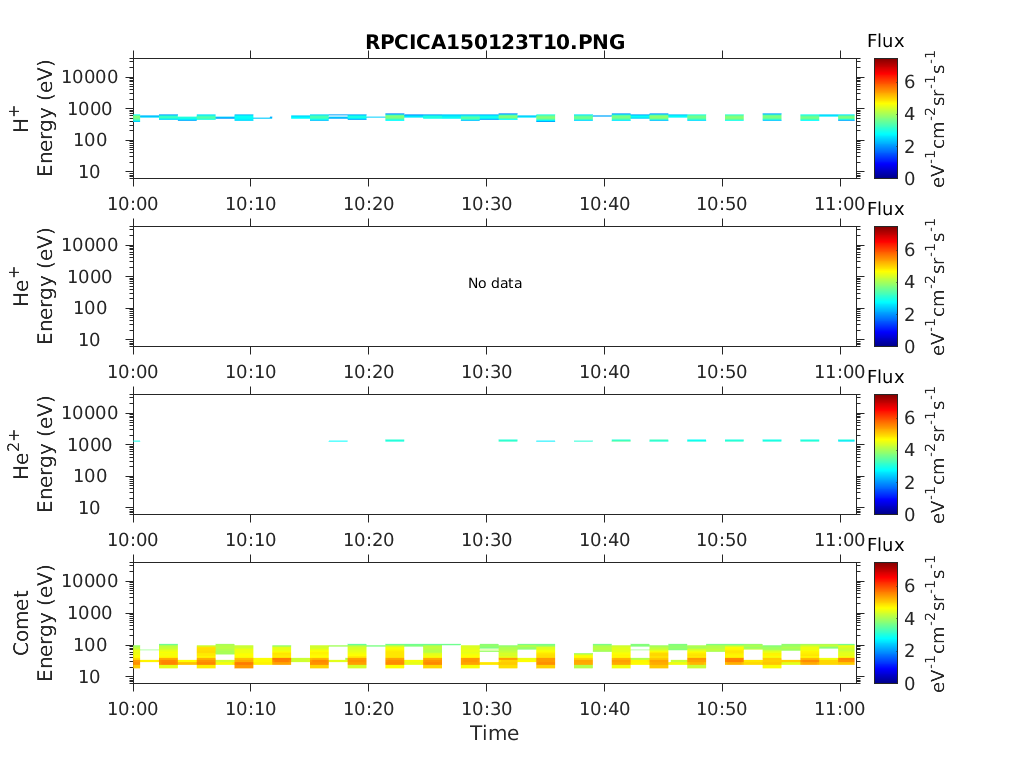Click 10:30 tick label below H+ panel

(x=487, y=204)
